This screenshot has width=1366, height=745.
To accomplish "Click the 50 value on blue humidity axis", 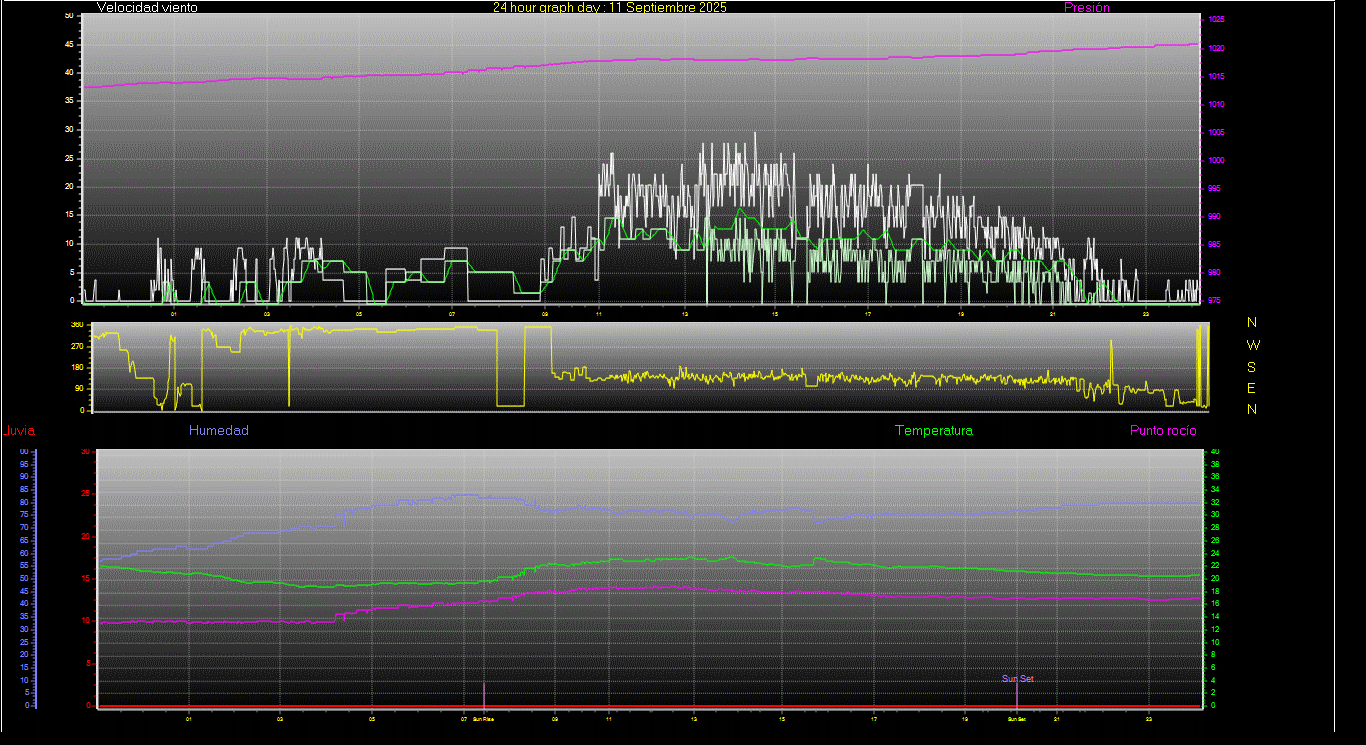I will [x=24, y=579].
